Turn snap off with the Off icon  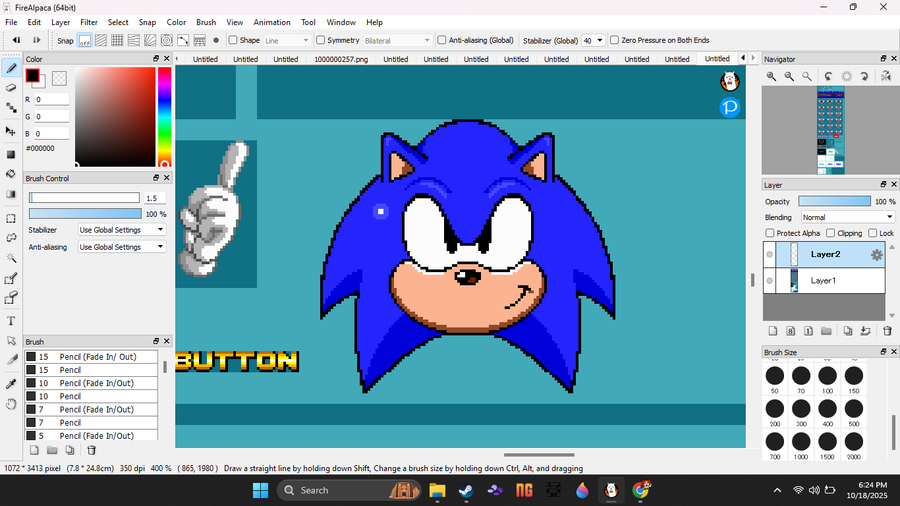pos(84,41)
